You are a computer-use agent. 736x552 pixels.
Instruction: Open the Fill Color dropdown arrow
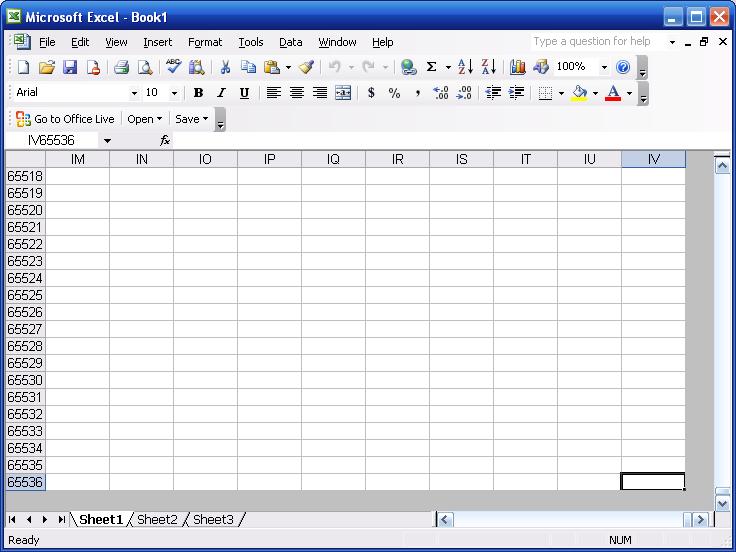(x=595, y=93)
